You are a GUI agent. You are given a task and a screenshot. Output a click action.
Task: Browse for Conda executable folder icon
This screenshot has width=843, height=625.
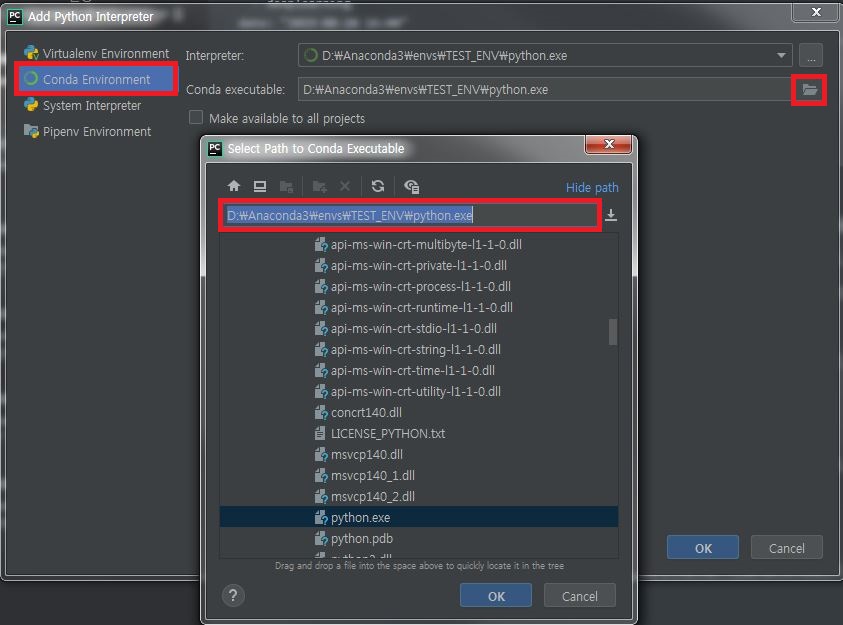[x=810, y=90]
